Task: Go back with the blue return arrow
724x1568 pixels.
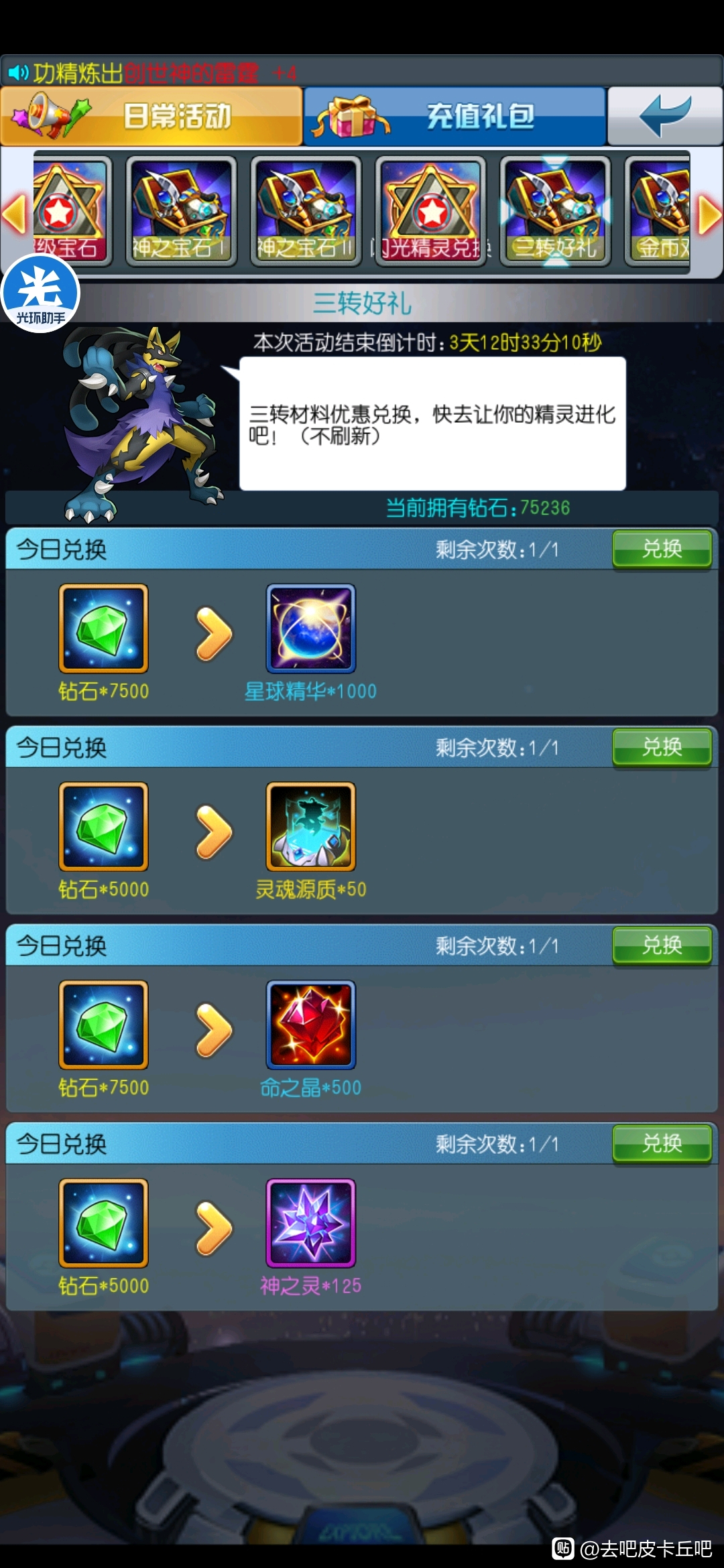Action: [x=665, y=116]
